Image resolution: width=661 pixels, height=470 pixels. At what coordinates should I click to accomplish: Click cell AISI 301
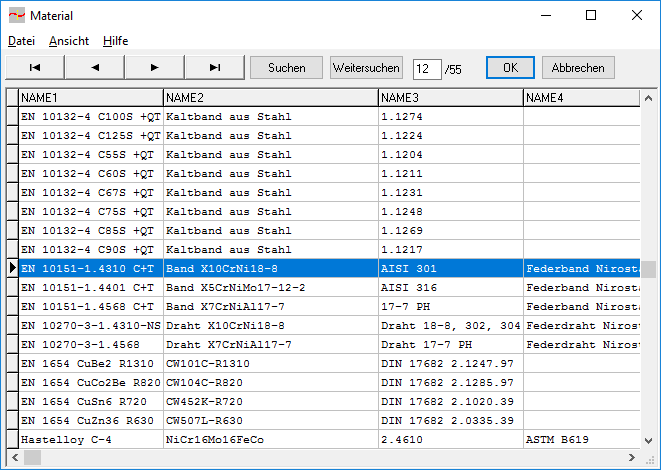451,268
